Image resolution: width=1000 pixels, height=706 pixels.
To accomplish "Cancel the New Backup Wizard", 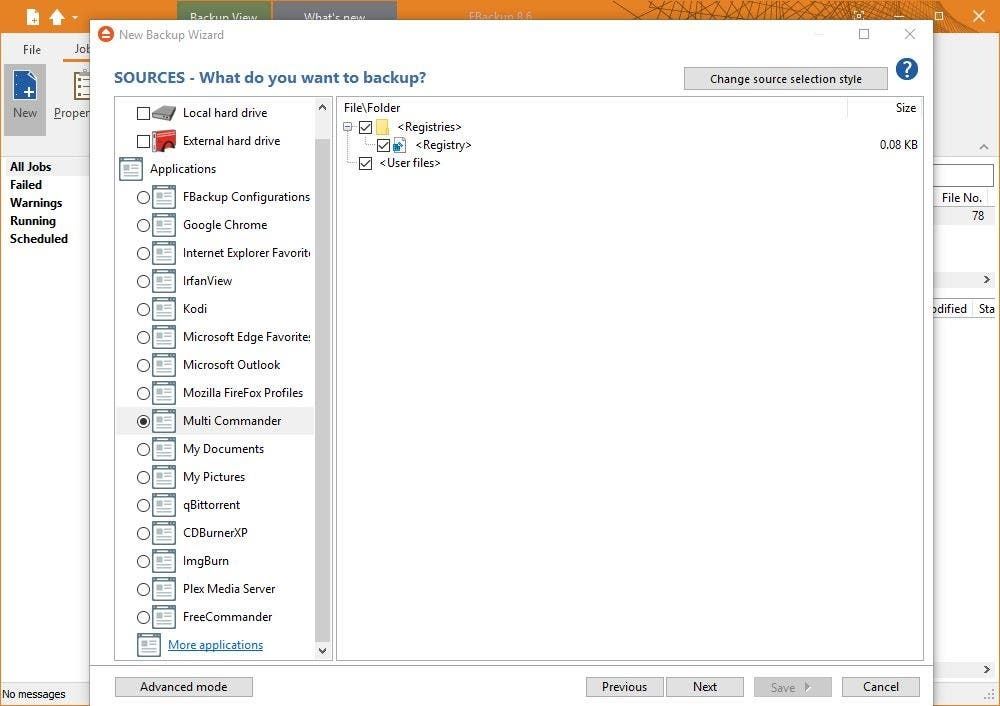I will tap(881, 687).
